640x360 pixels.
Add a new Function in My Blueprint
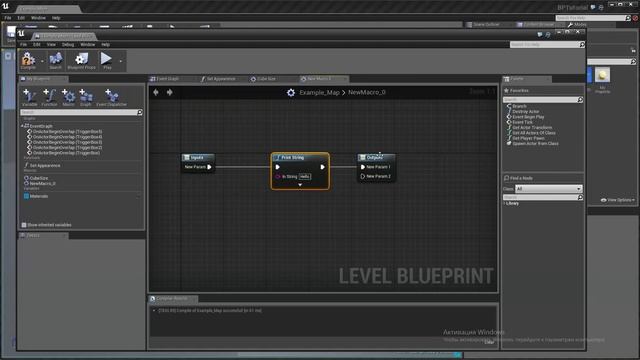tap(49, 97)
